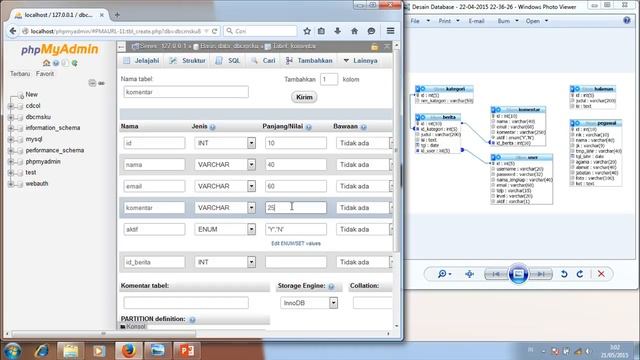Click the Firefox back arrow button
This screenshot has height=360, width=640.
pyautogui.click(x=13, y=31)
